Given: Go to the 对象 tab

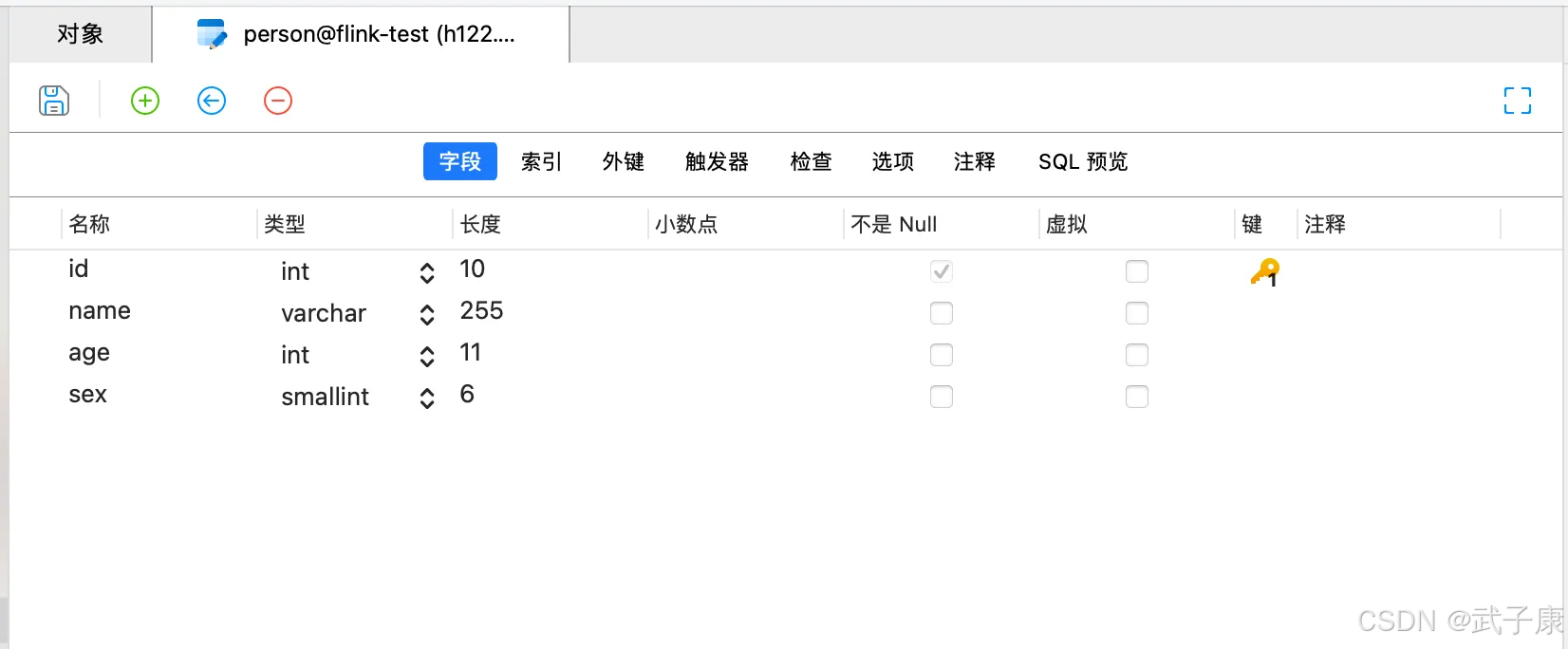Looking at the screenshot, I should pyautogui.click(x=80, y=34).
